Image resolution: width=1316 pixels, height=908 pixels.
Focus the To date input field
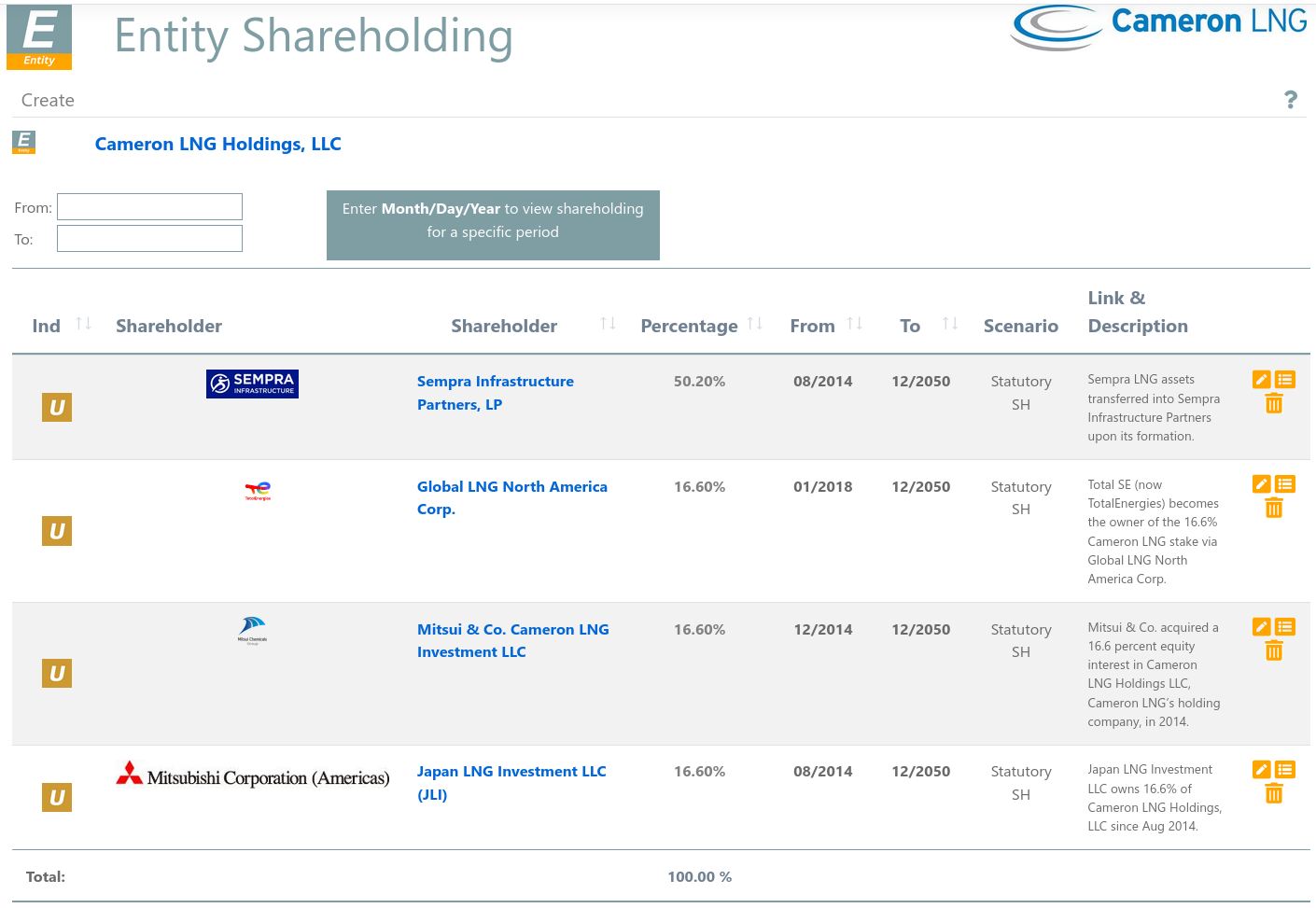(x=149, y=238)
